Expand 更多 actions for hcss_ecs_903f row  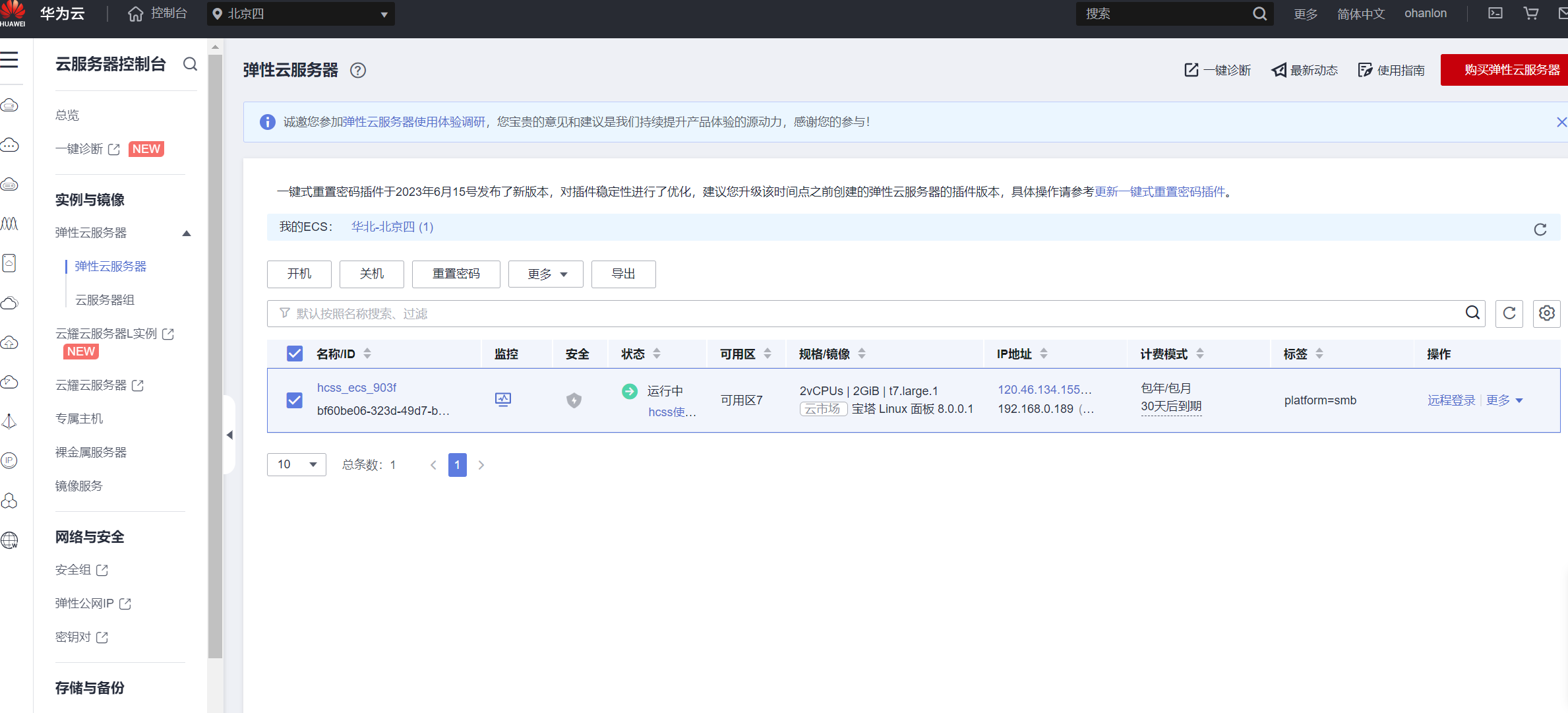[x=1505, y=400]
